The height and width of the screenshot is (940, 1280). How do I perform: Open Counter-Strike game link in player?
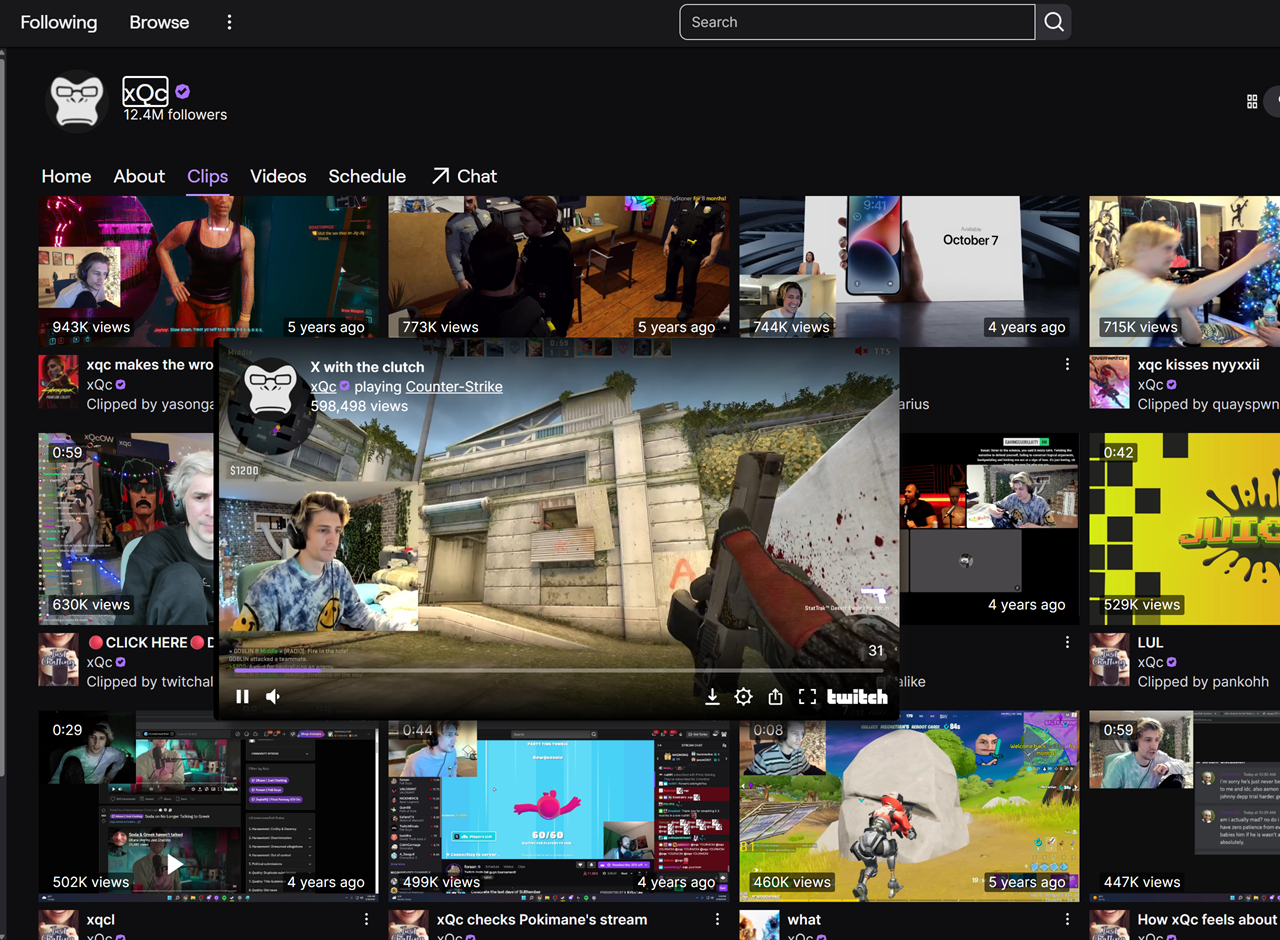tap(454, 387)
